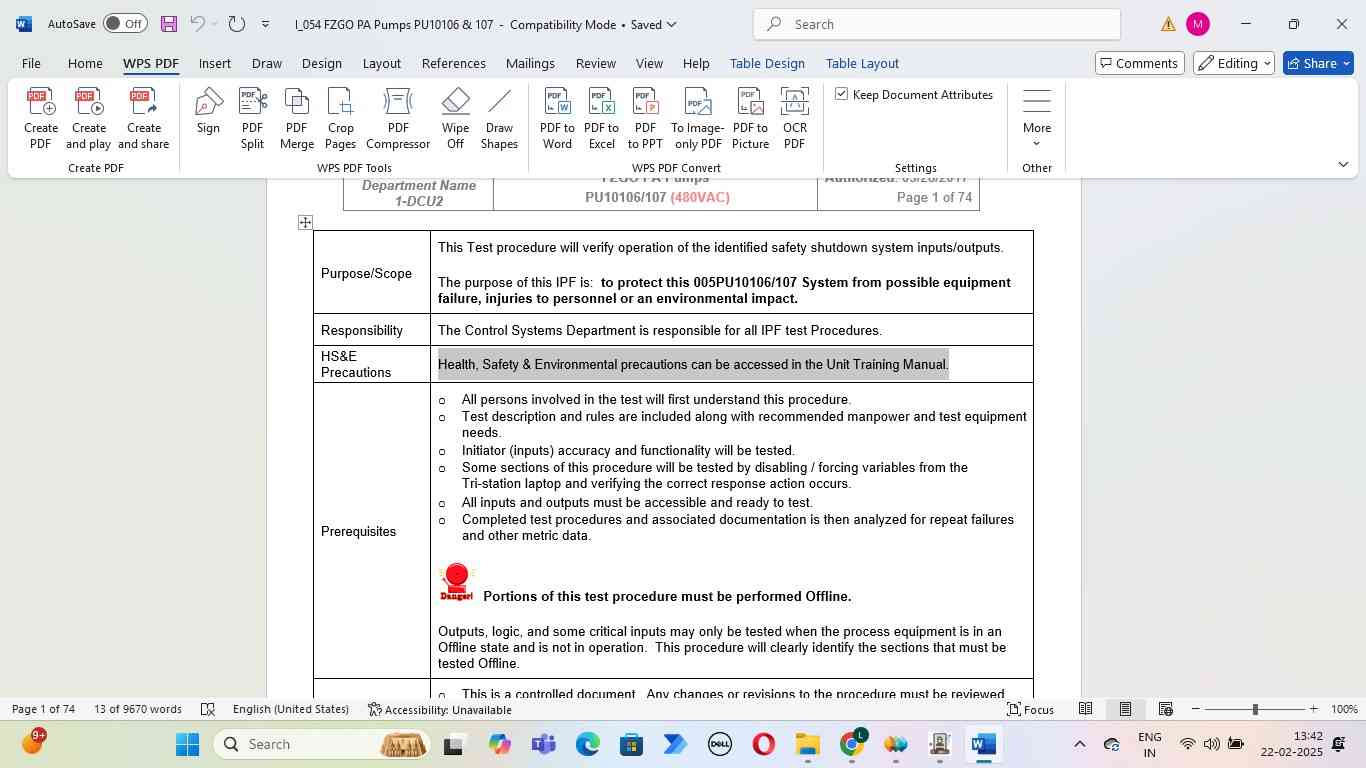
Task: Click Create and play icon
Action: pos(88,118)
